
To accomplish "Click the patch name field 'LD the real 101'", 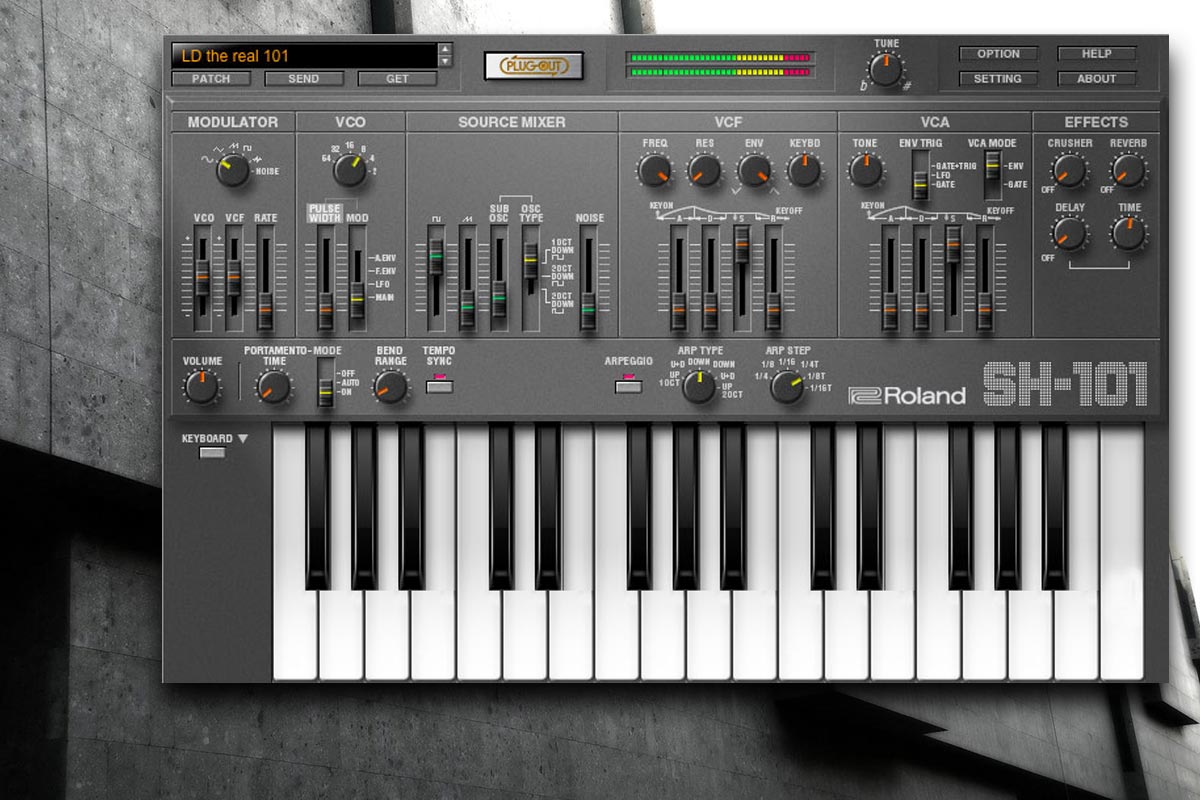I will coord(304,55).
